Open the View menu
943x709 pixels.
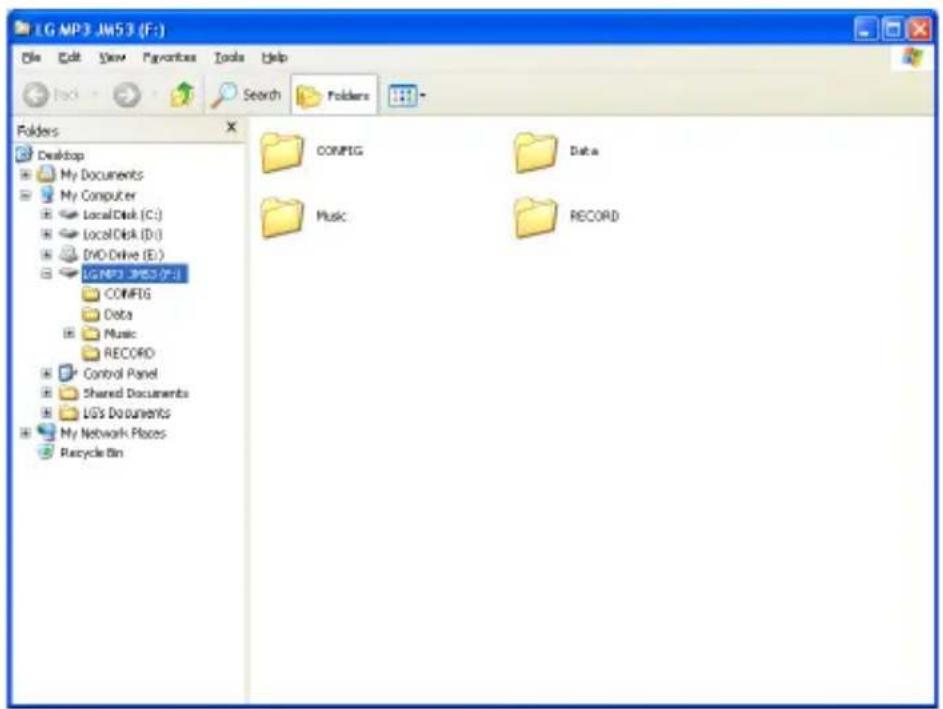tap(112, 57)
